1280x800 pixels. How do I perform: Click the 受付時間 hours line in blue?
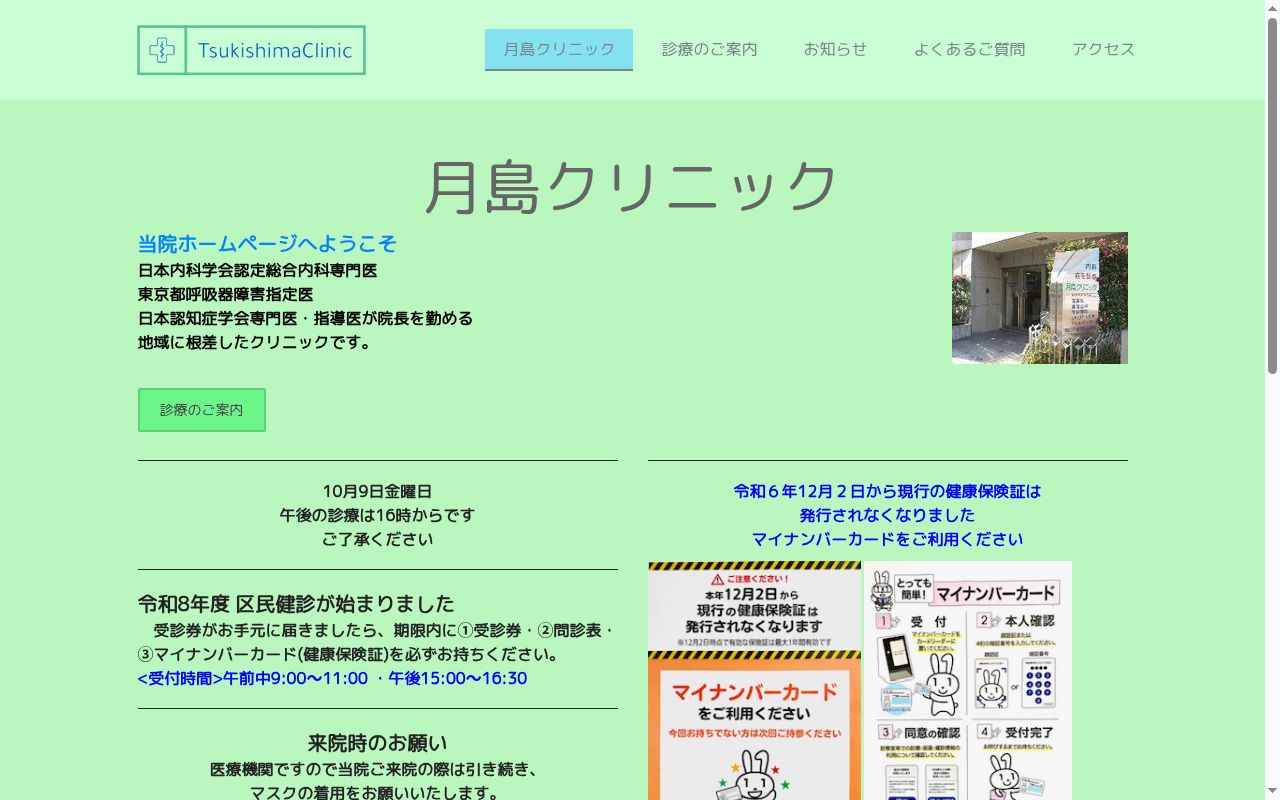coord(332,678)
